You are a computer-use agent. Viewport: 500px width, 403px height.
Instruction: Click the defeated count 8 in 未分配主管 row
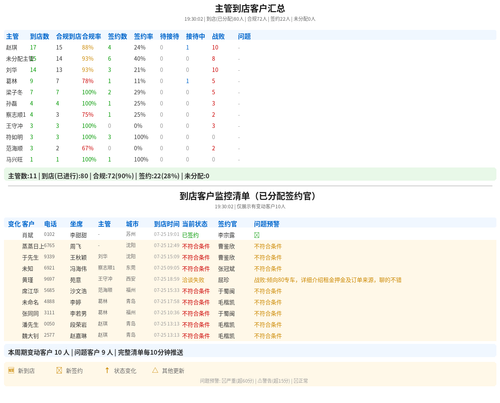(x=214, y=59)
